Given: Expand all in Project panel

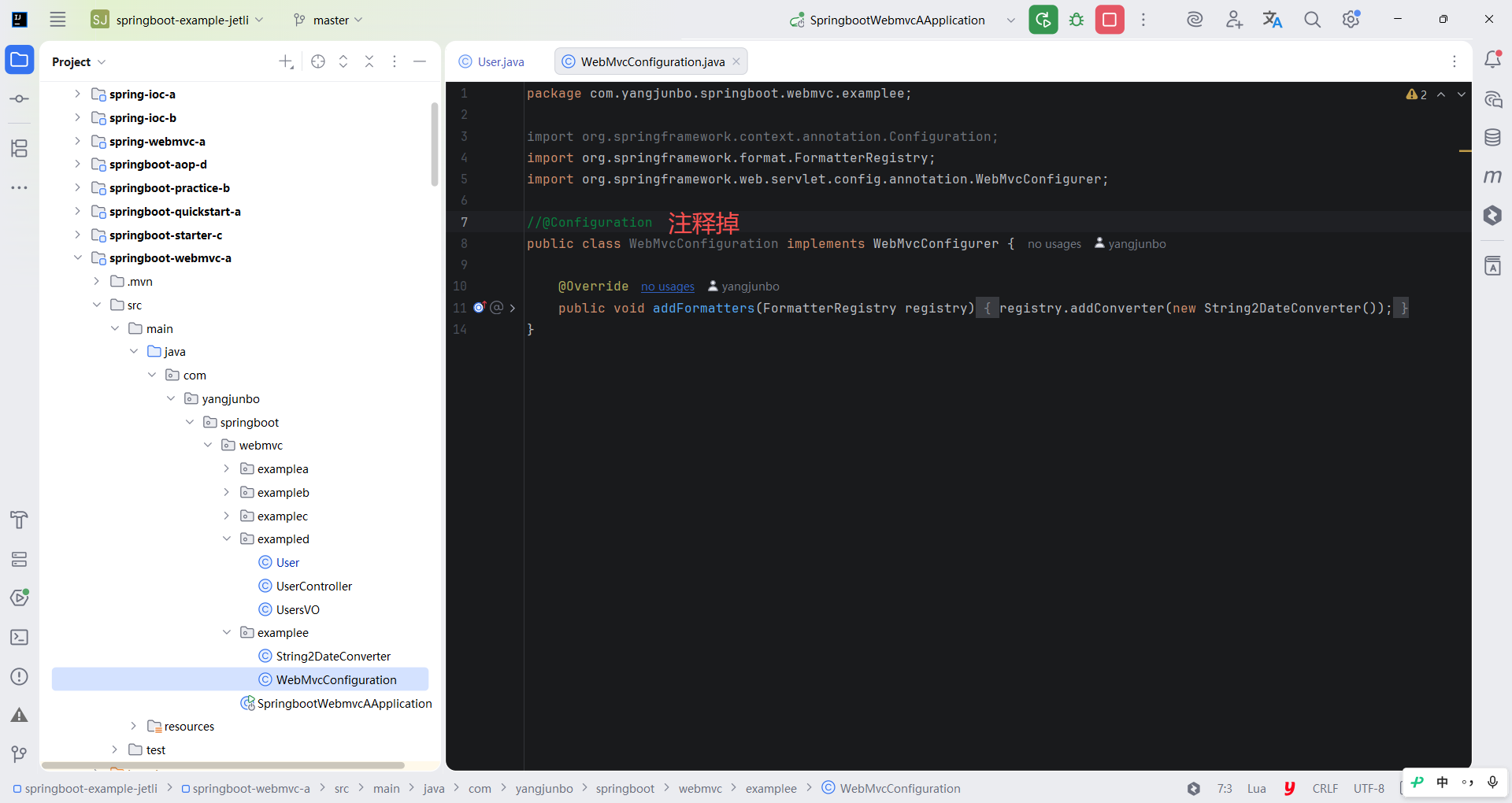Looking at the screenshot, I should click(343, 61).
